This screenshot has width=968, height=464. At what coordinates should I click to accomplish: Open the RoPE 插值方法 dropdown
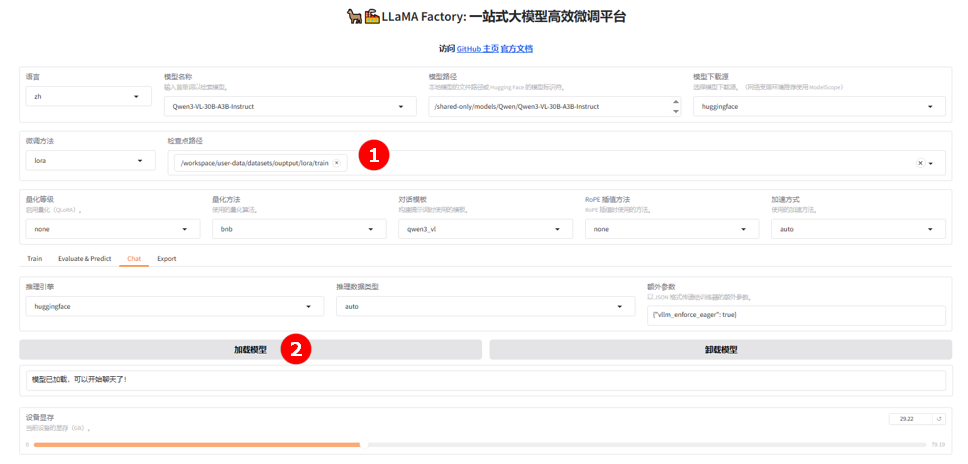[672, 229]
